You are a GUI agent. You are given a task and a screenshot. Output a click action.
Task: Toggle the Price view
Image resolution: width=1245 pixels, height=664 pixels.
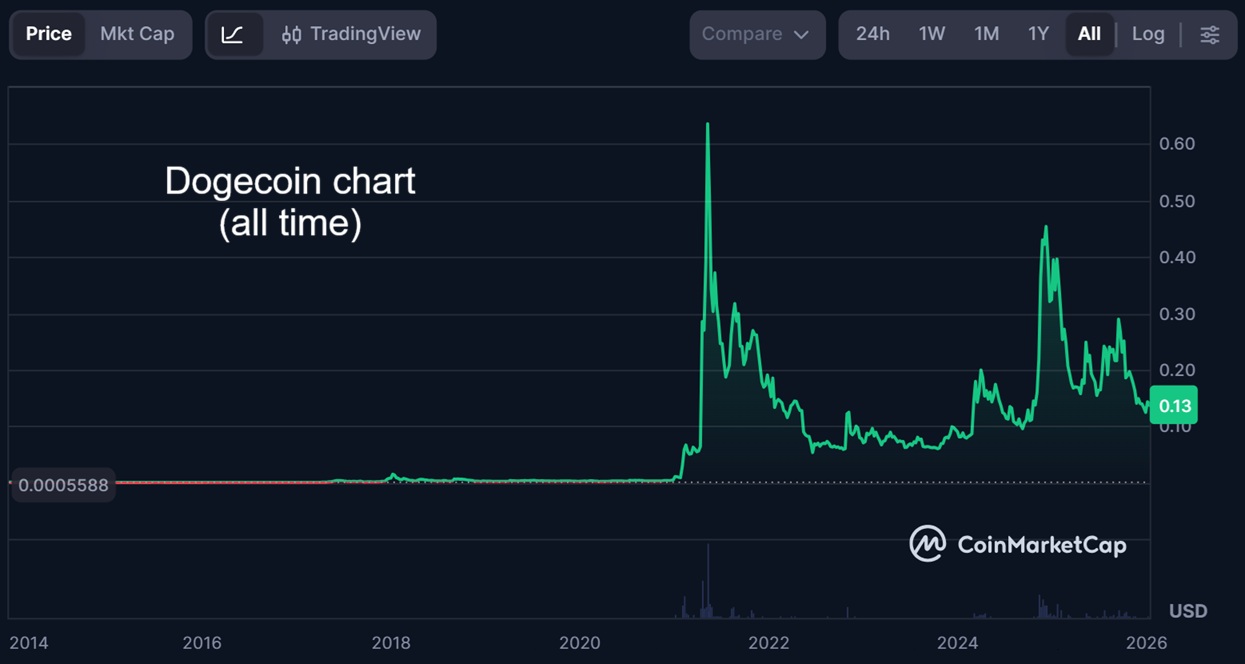(49, 33)
